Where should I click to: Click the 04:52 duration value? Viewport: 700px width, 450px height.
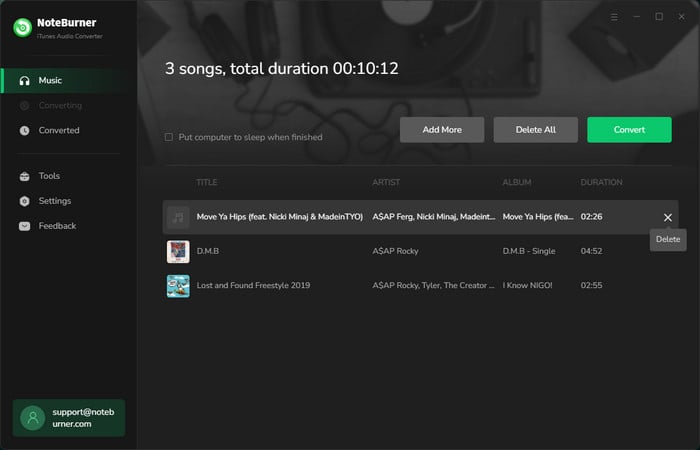[x=592, y=251]
